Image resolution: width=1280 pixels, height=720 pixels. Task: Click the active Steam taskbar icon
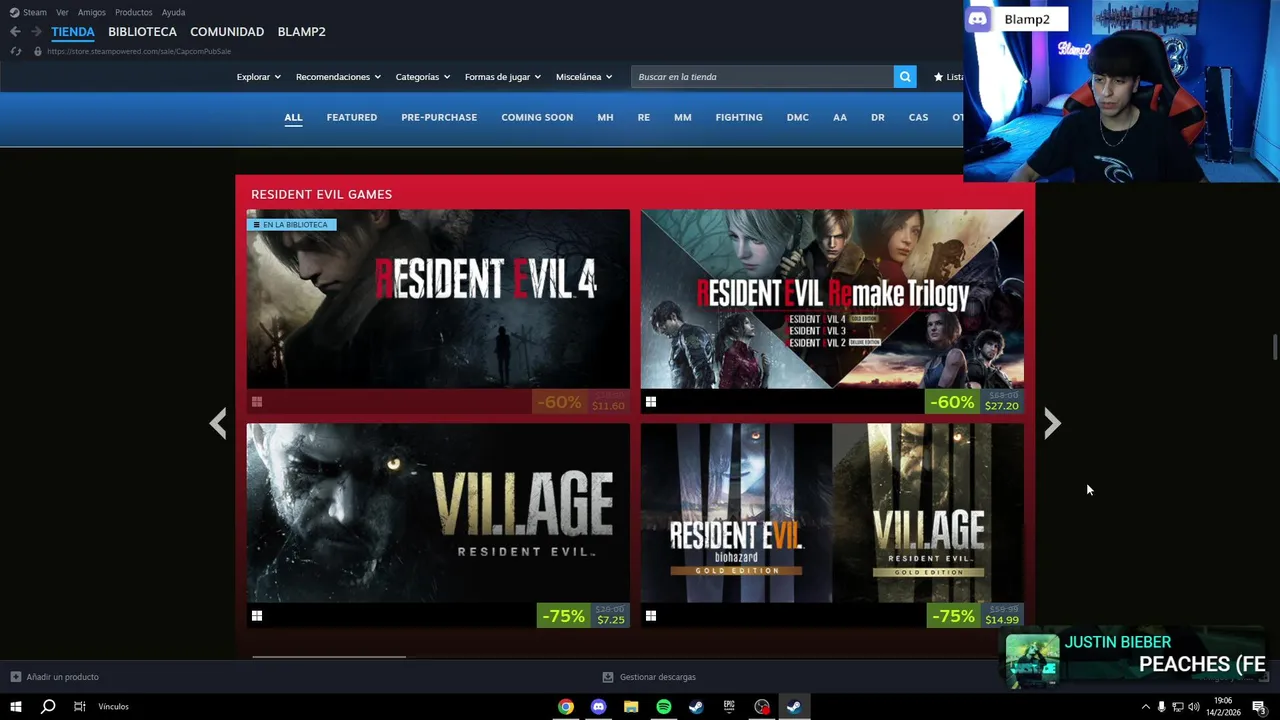pyautogui.click(x=794, y=707)
